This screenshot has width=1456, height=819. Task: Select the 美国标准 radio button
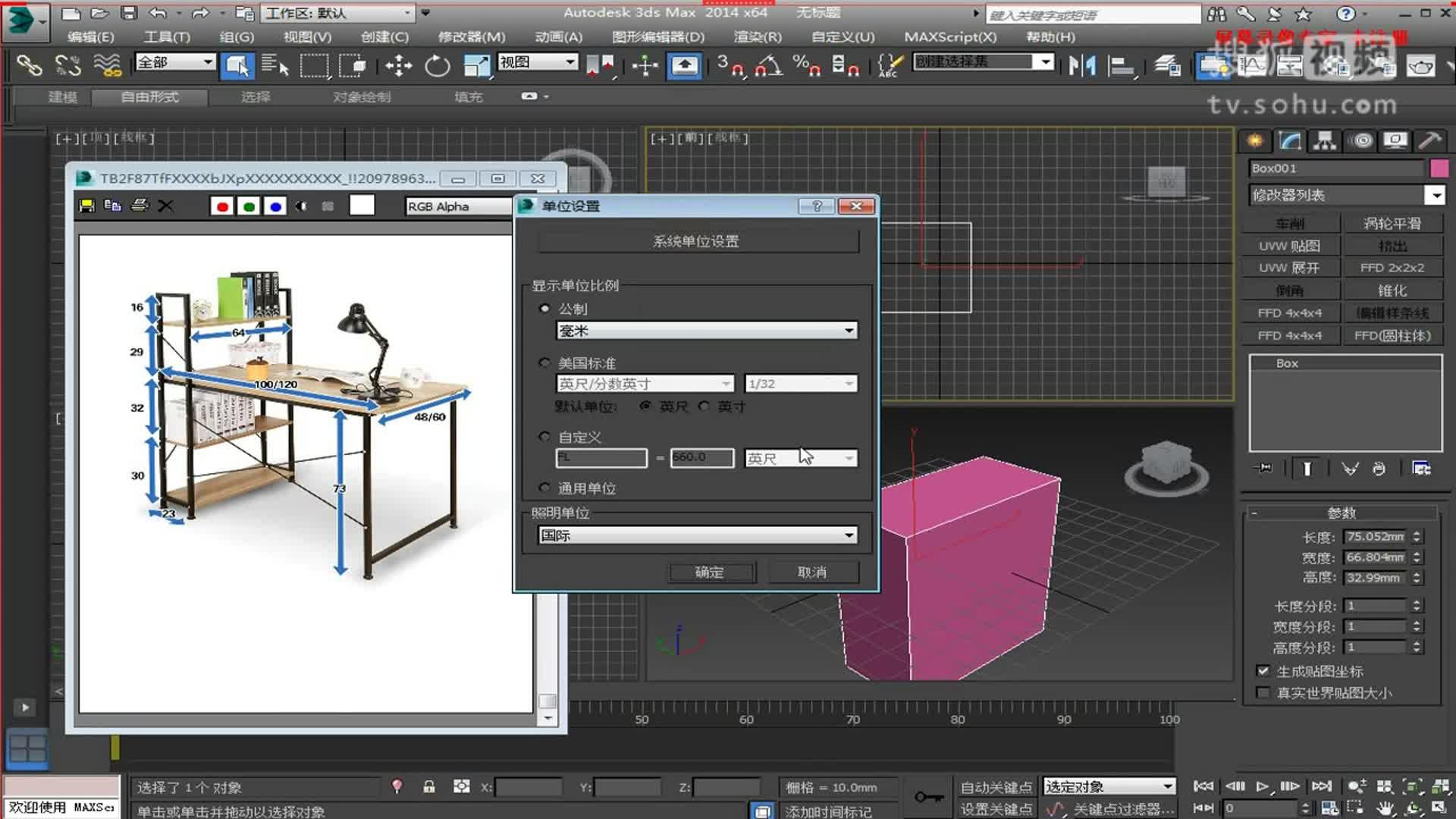point(544,363)
